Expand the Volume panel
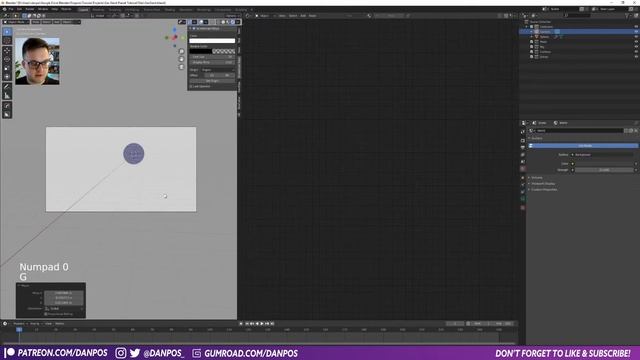This screenshot has height=360, width=640. click(536, 178)
